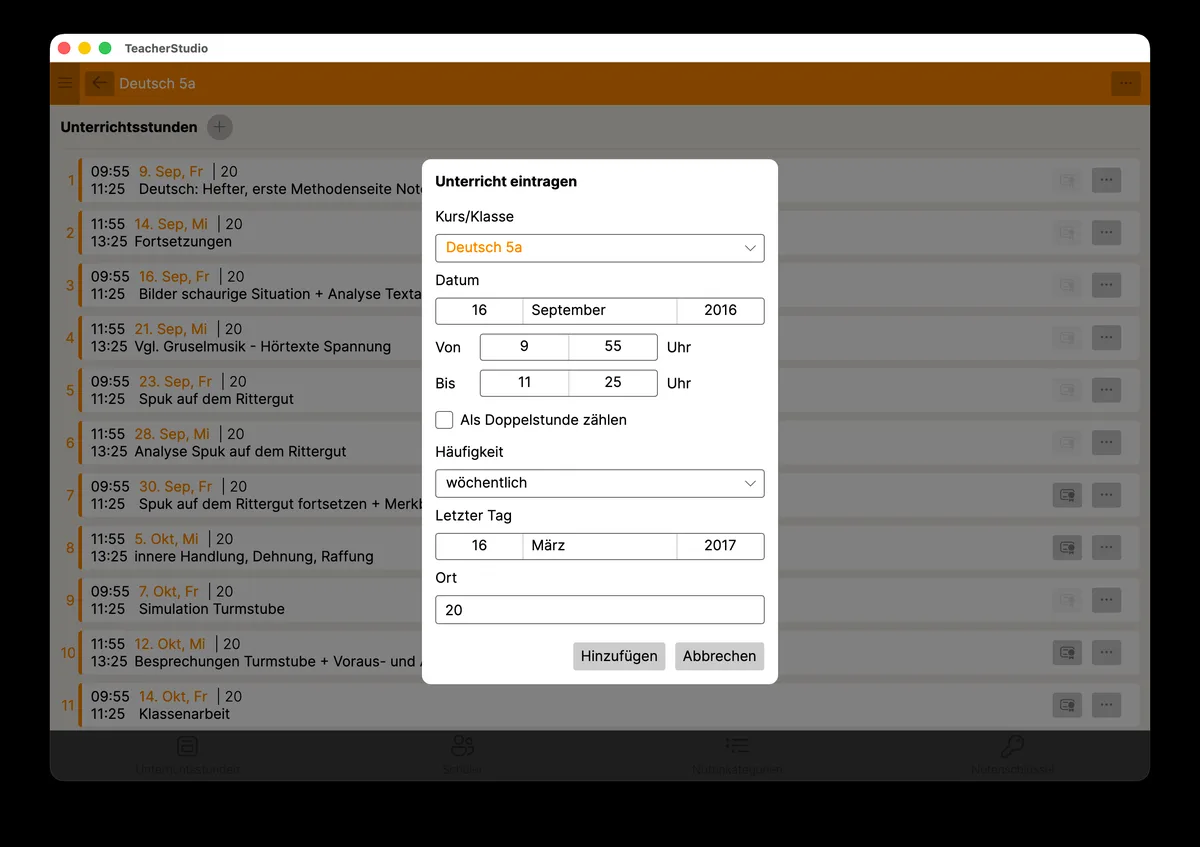Open more options for the 30. Sep lesson

tap(1106, 495)
